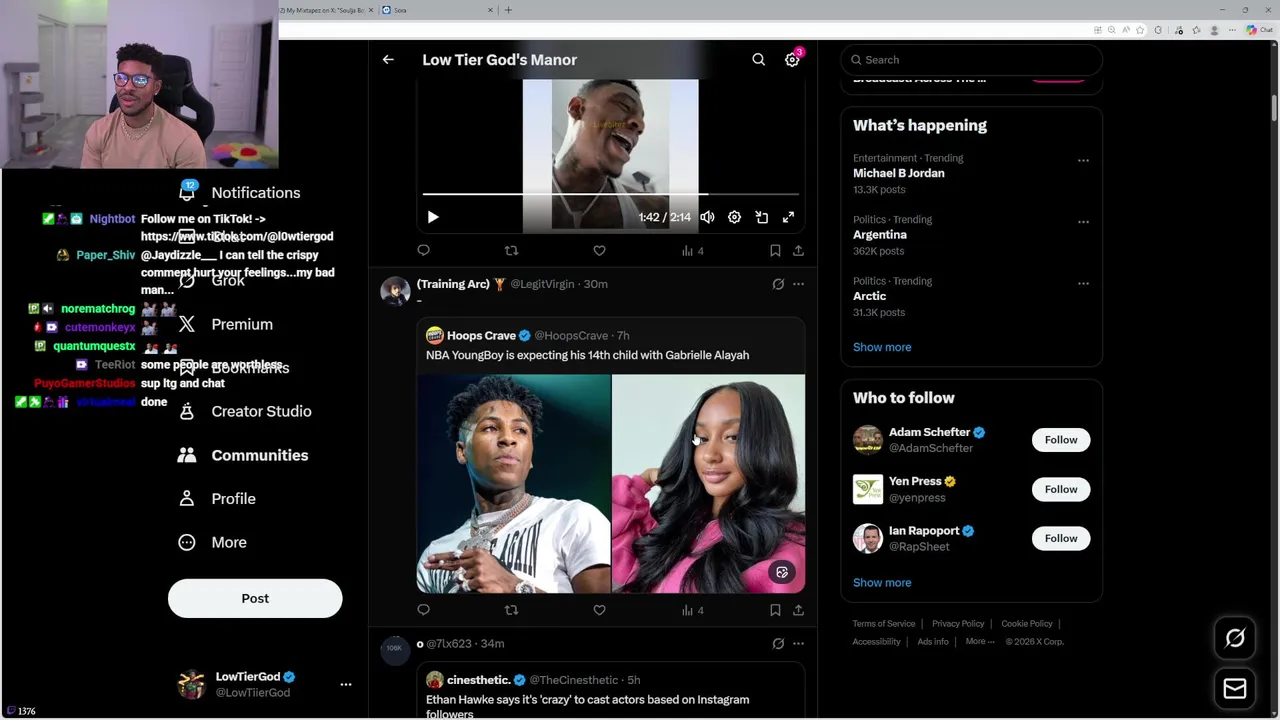Open Gabrielle Alayah photo on the right
Image resolution: width=1280 pixels, height=720 pixels.
coord(708,484)
